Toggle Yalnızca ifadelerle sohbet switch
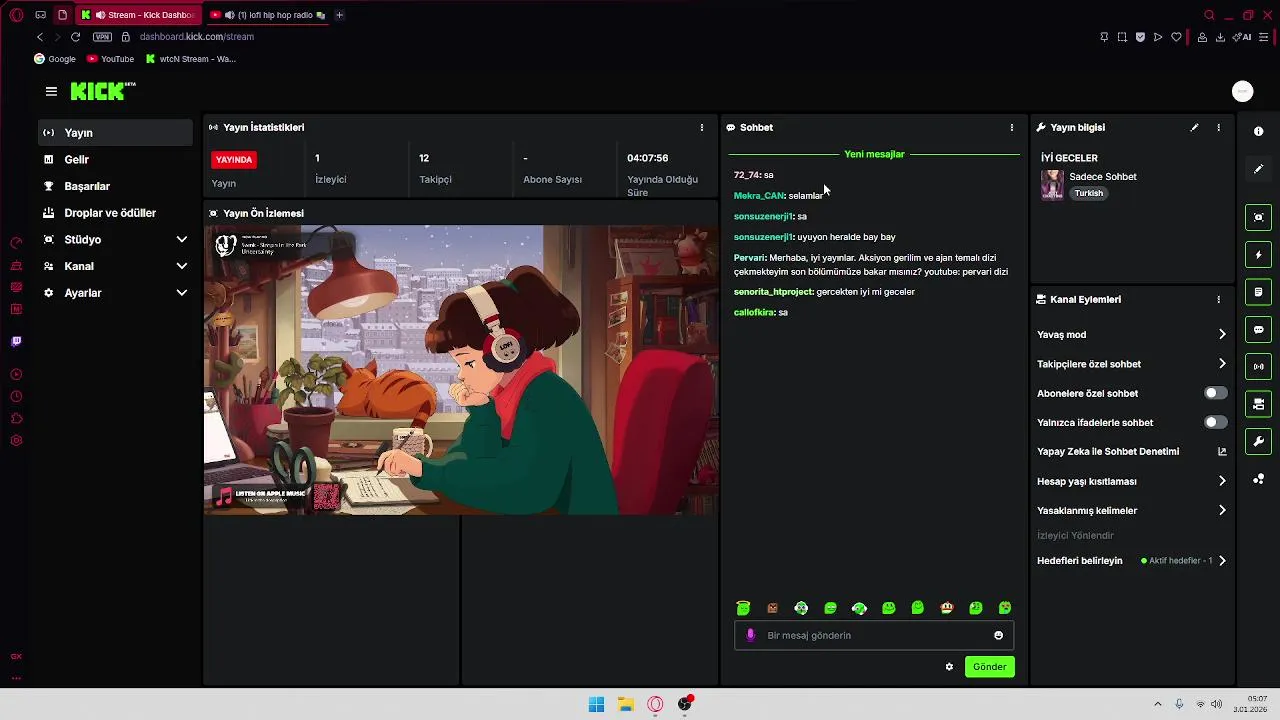 (1215, 422)
